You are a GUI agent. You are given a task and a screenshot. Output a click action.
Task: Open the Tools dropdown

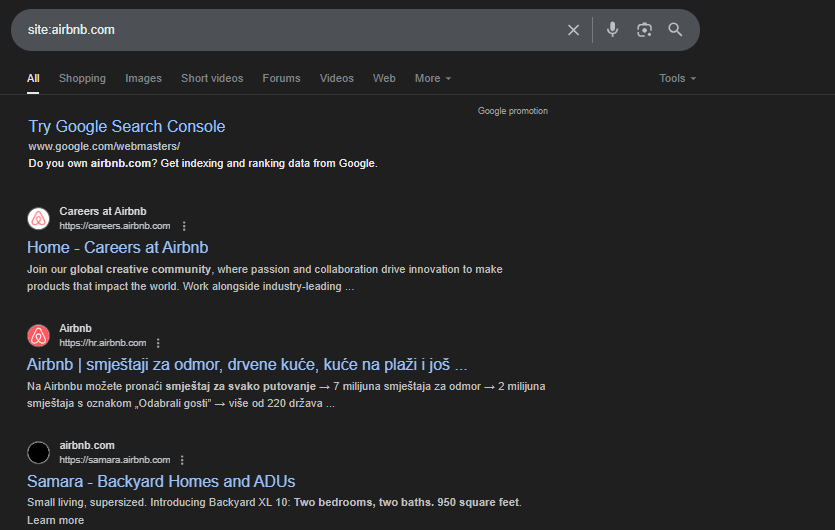pyautogui.click(x=677, y=78)
